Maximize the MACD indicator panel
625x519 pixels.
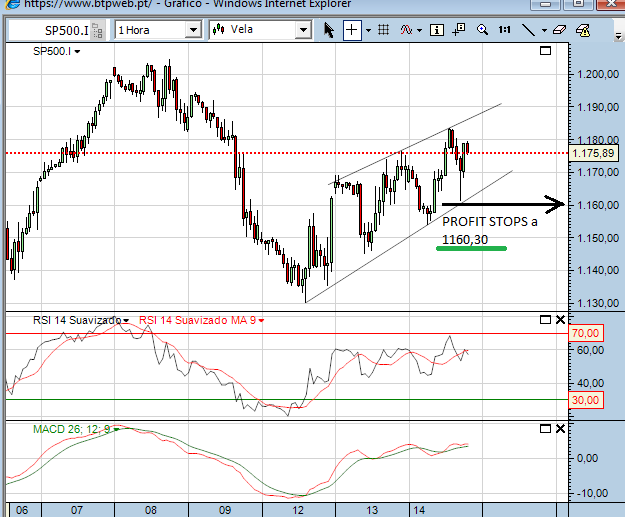(x=545, y=429)
